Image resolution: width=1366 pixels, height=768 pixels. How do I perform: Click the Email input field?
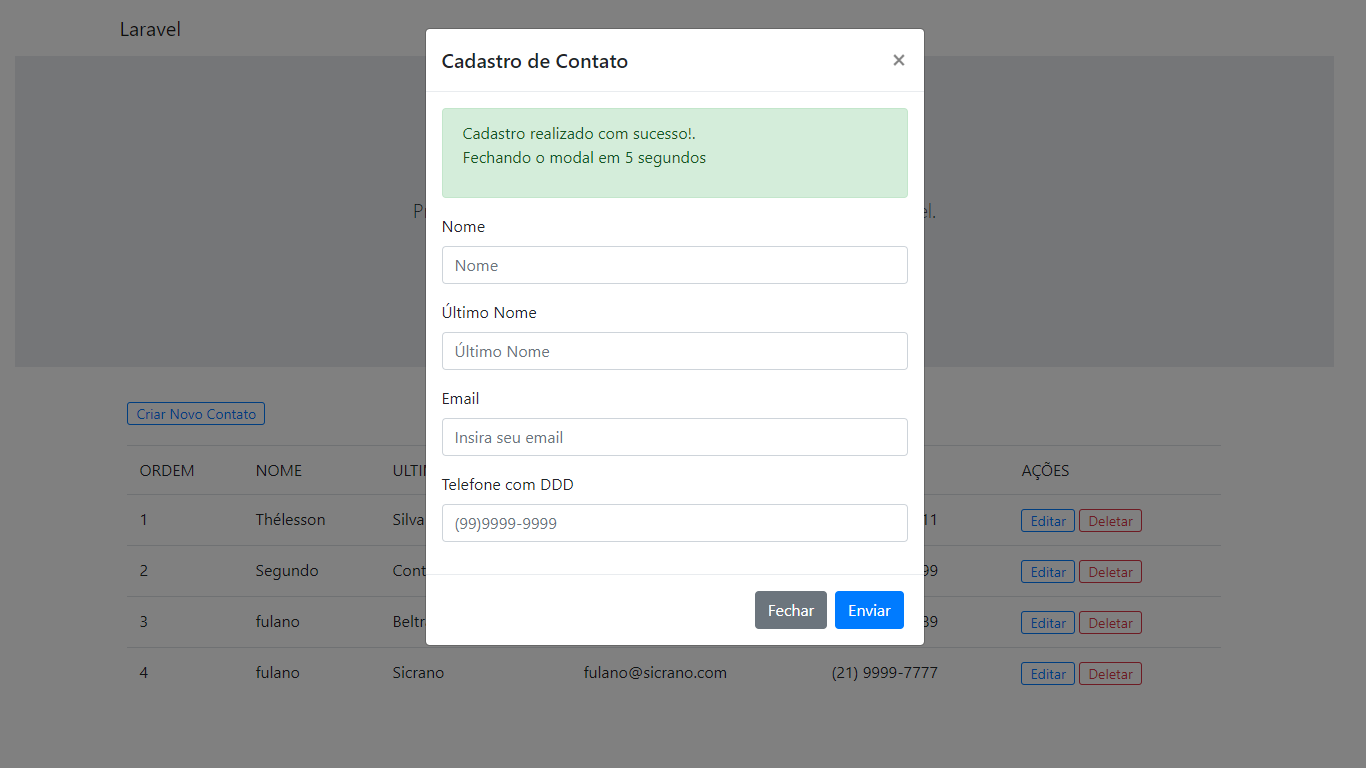[675, 437]
